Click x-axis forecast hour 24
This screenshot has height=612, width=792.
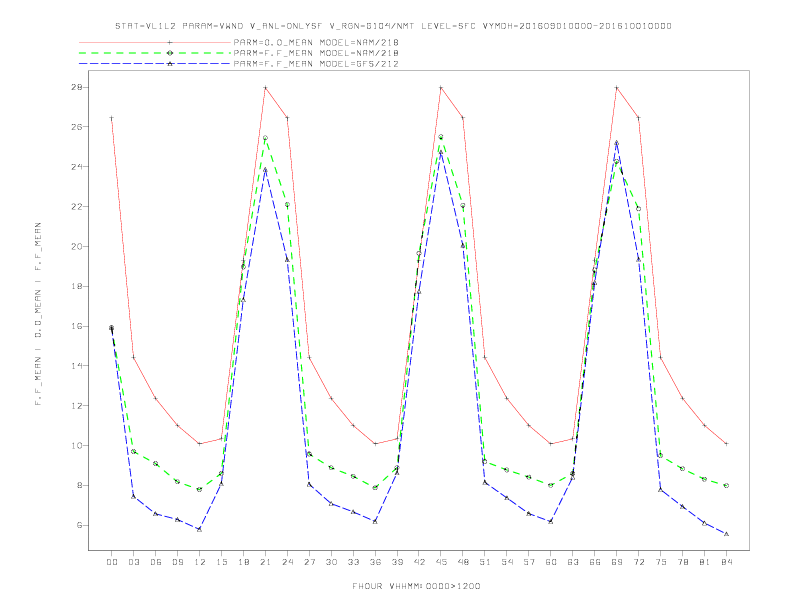pyautogui.click(x=287, y=562)
